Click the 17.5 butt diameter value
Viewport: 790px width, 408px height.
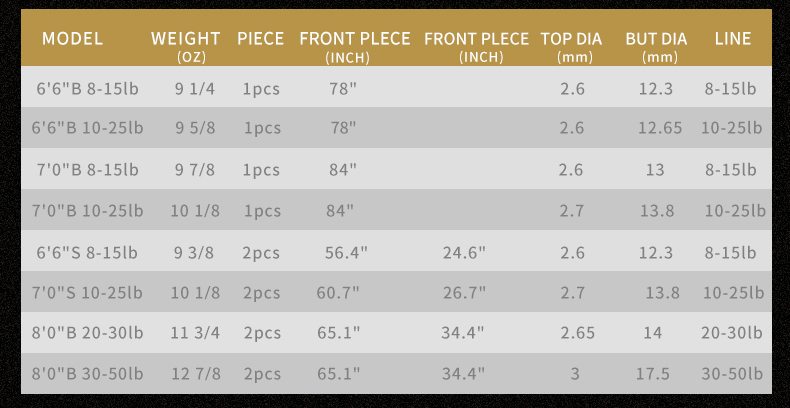point(652,374)
